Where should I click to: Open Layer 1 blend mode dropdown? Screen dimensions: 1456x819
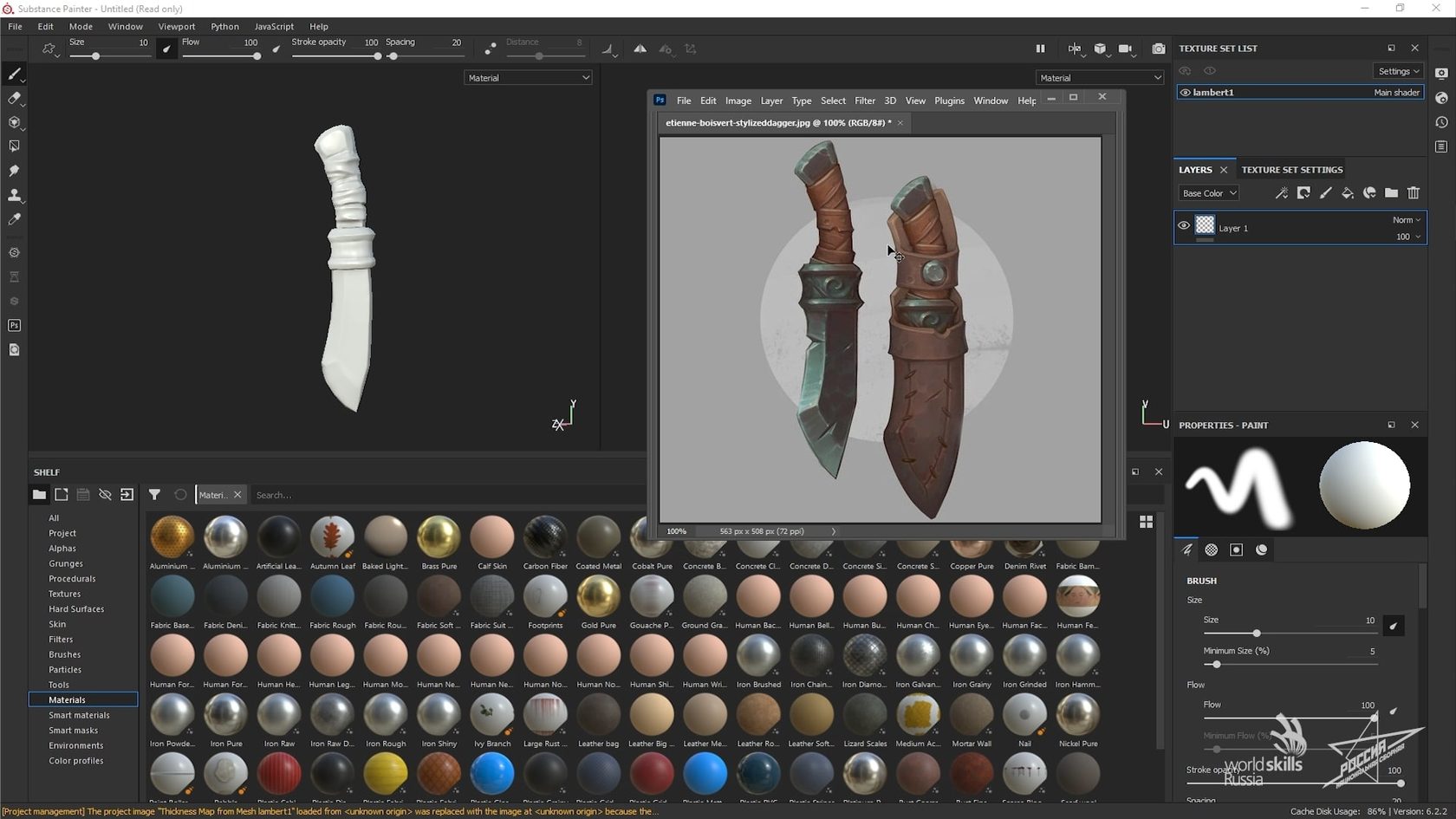(1406, 220)
